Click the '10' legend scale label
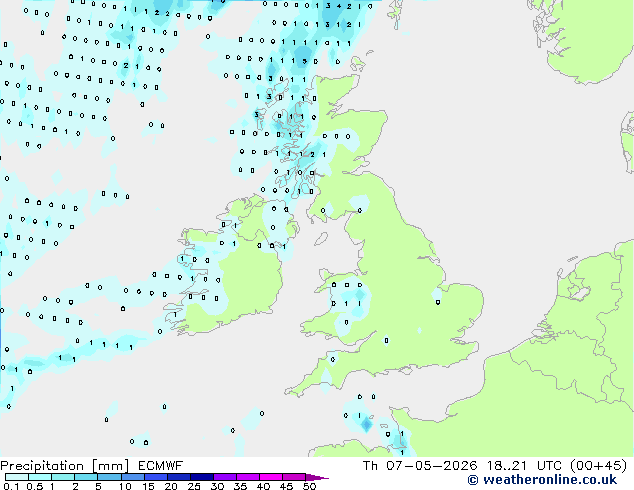 point(125,486)
